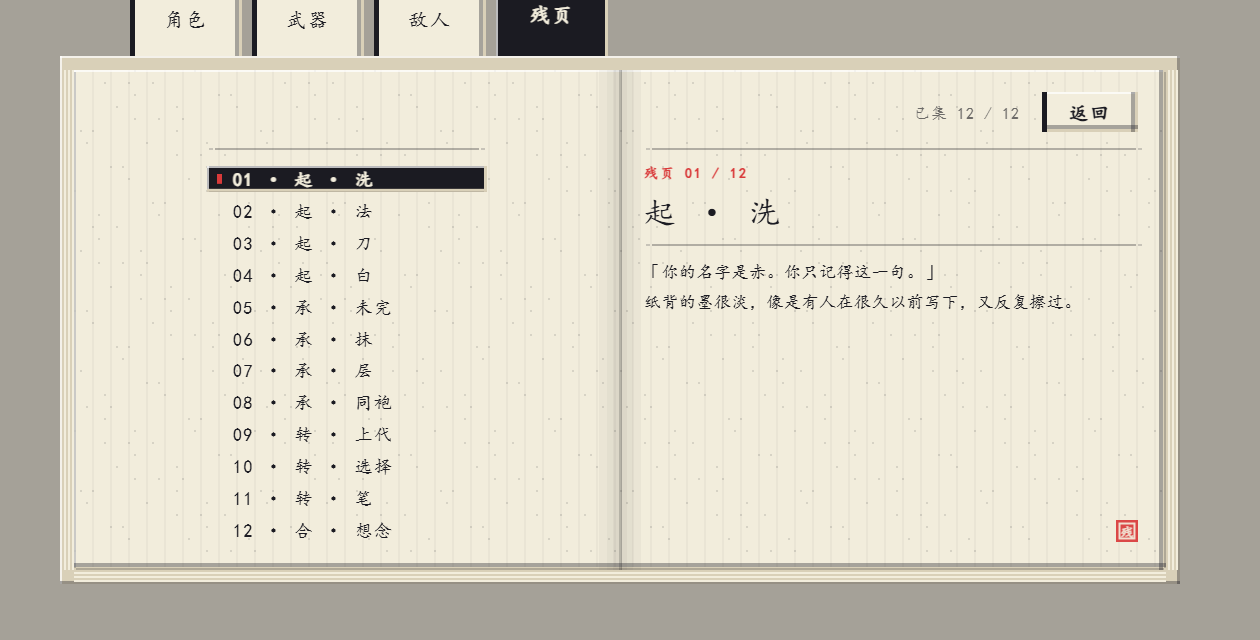Select the 残页 tab
Image resolution: width=1260 pixels, height=640 pixels.
tap(551, 27)
